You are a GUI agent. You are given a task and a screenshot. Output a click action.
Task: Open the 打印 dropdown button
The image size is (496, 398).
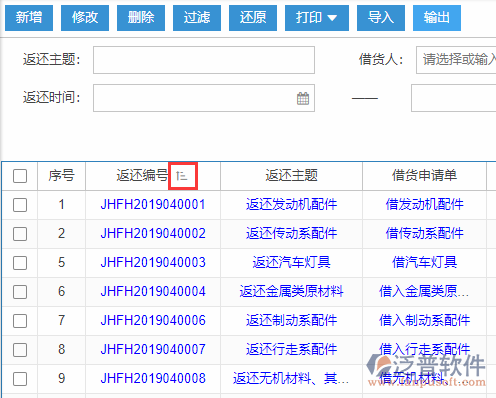pyautogui.click(x=317, y=18)
